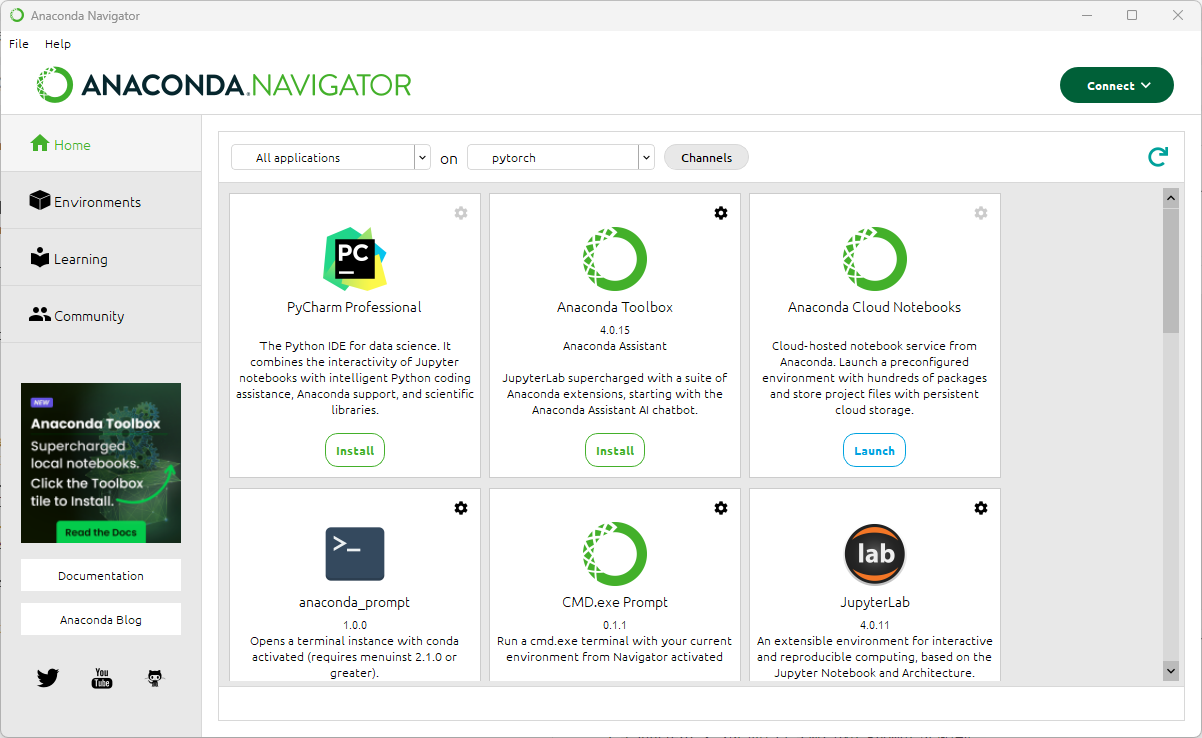The image size is (1202, 738).
Task: Click the JupyterLab logo icon
Action: click(x=875, y=554)
